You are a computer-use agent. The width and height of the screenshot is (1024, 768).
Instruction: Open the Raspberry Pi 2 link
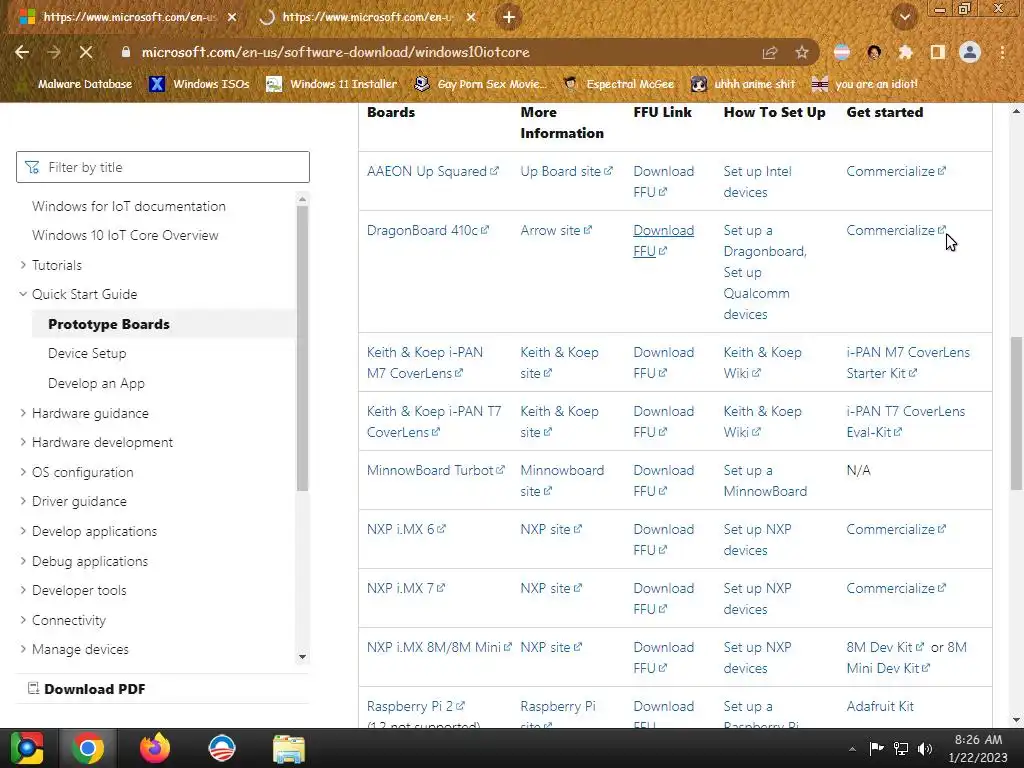tap(415, 707)
